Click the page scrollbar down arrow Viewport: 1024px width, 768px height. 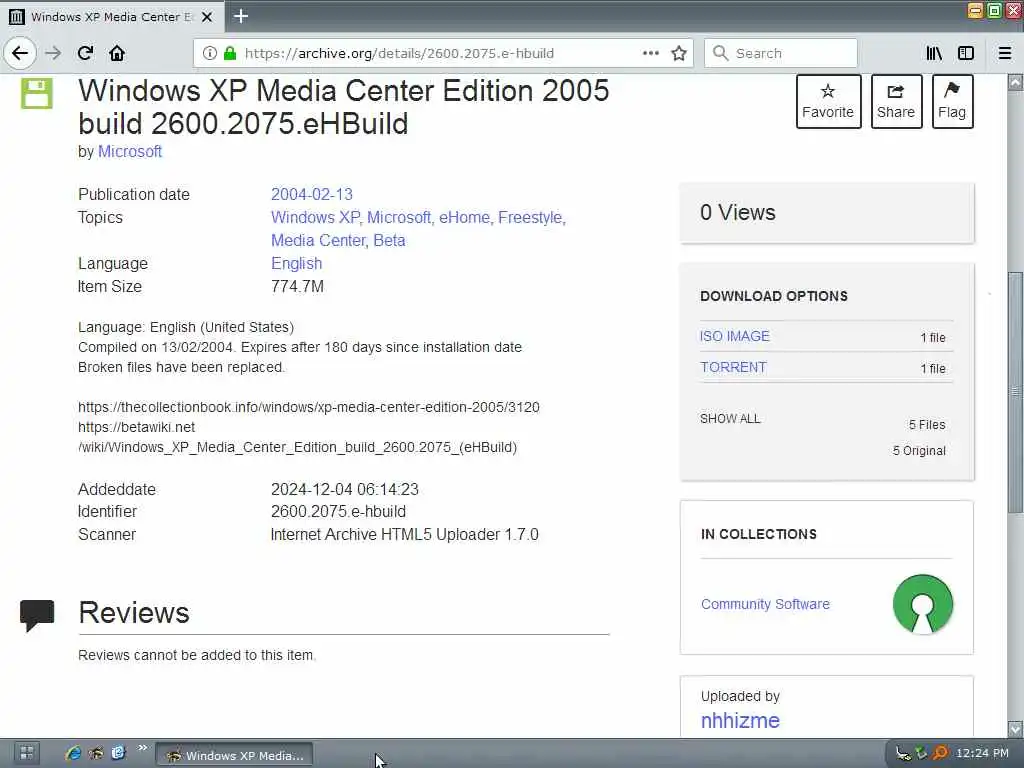coord(1015,728)
